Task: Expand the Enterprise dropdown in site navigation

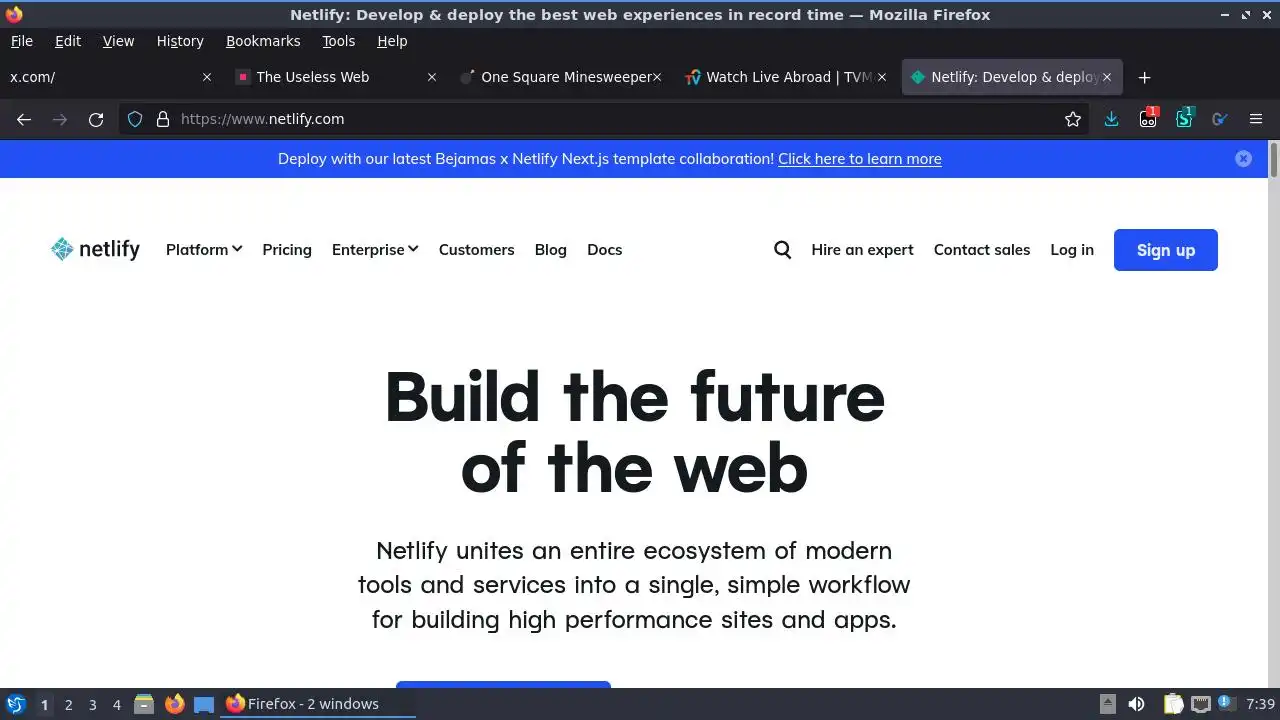Action: tap(375, 249)
